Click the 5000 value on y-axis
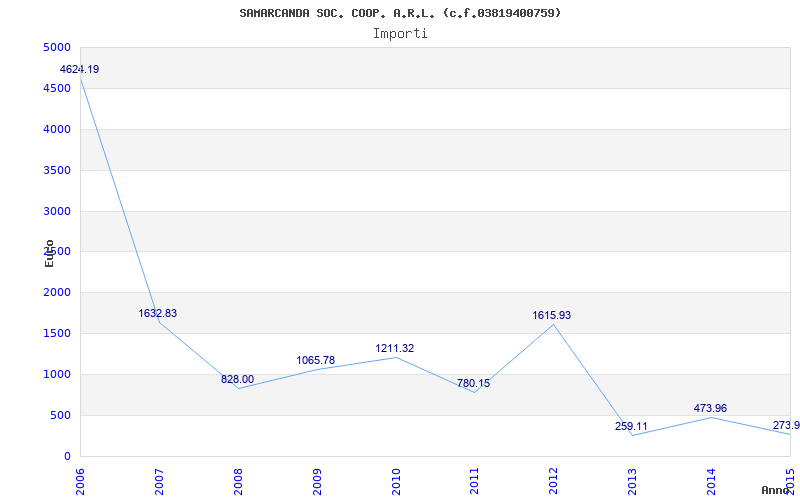 click(x=59, y=48)
